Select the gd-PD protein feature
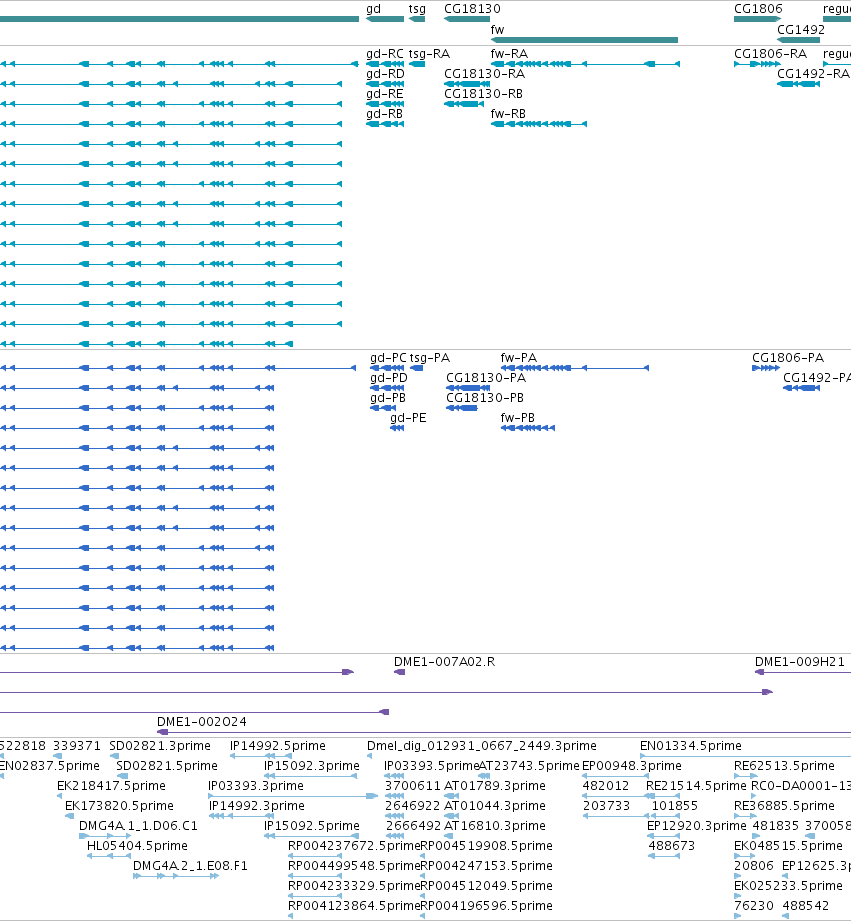This screenshot has height=921, width=851. (x=387, y=388)
